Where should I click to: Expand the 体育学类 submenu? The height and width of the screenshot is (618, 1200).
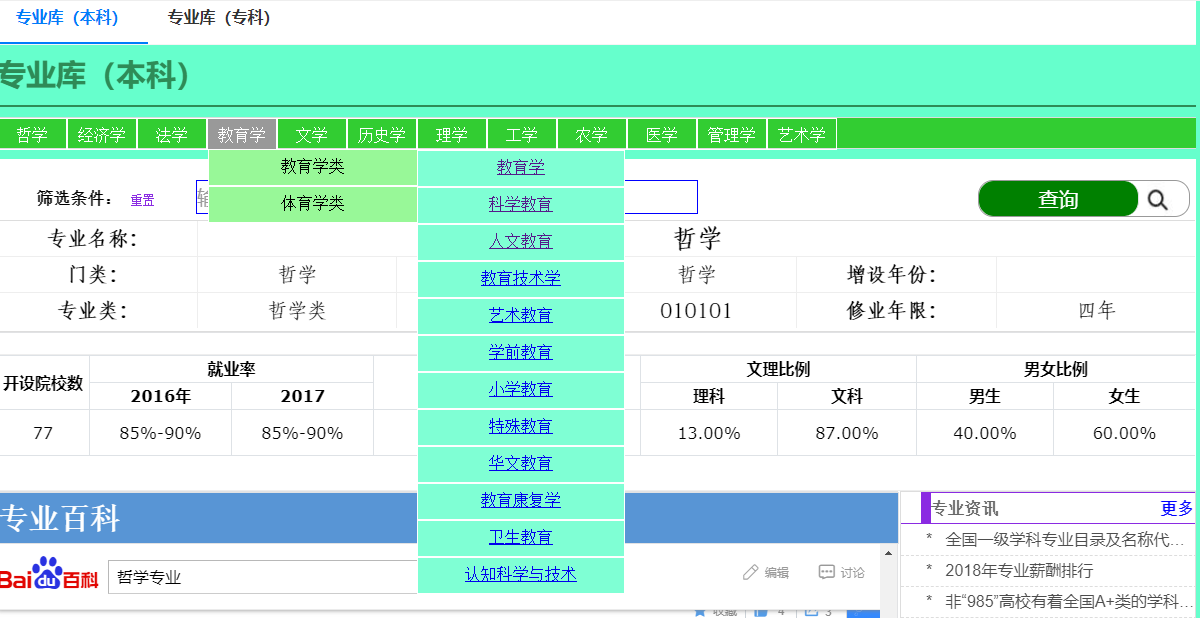(312, 204)
